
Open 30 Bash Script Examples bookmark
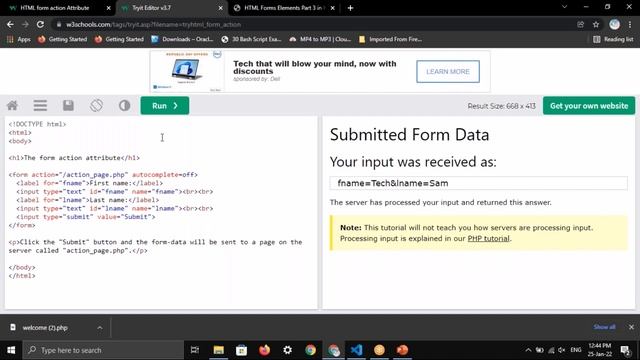[251, 39]
